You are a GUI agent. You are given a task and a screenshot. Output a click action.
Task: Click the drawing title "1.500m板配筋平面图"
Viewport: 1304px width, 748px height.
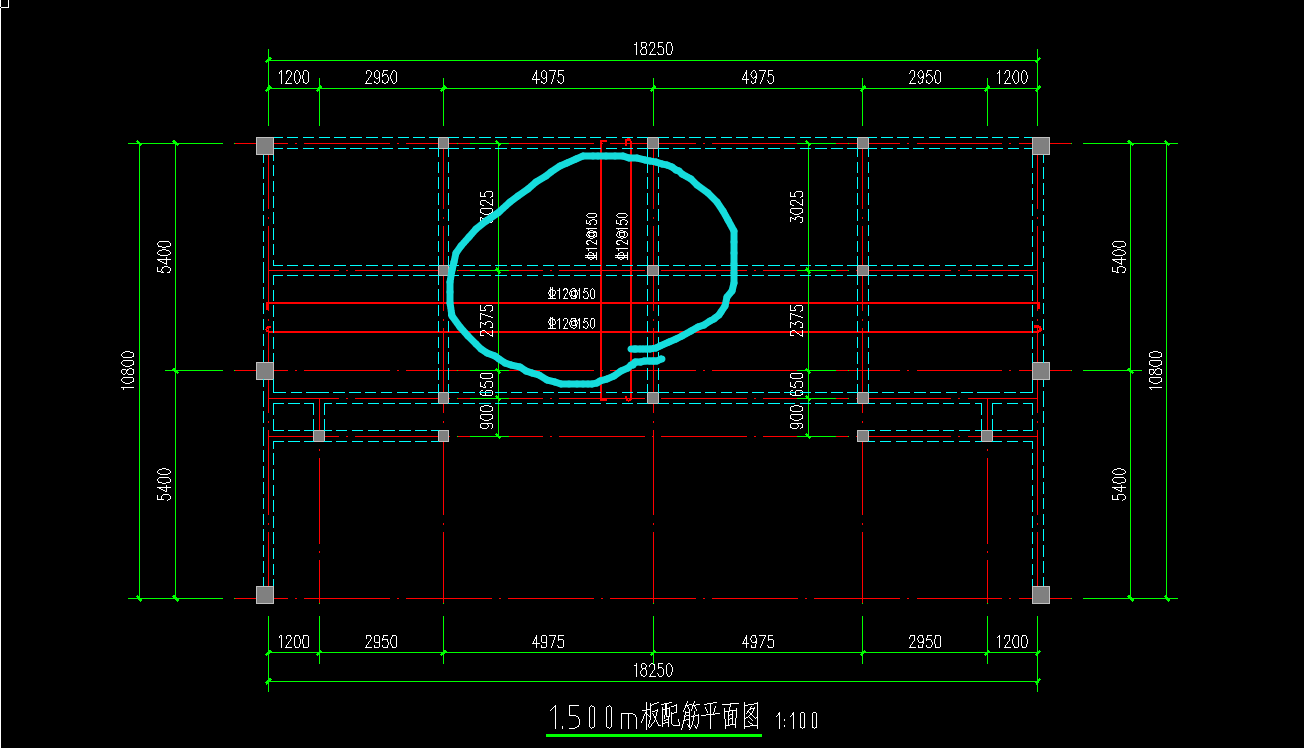655,717
